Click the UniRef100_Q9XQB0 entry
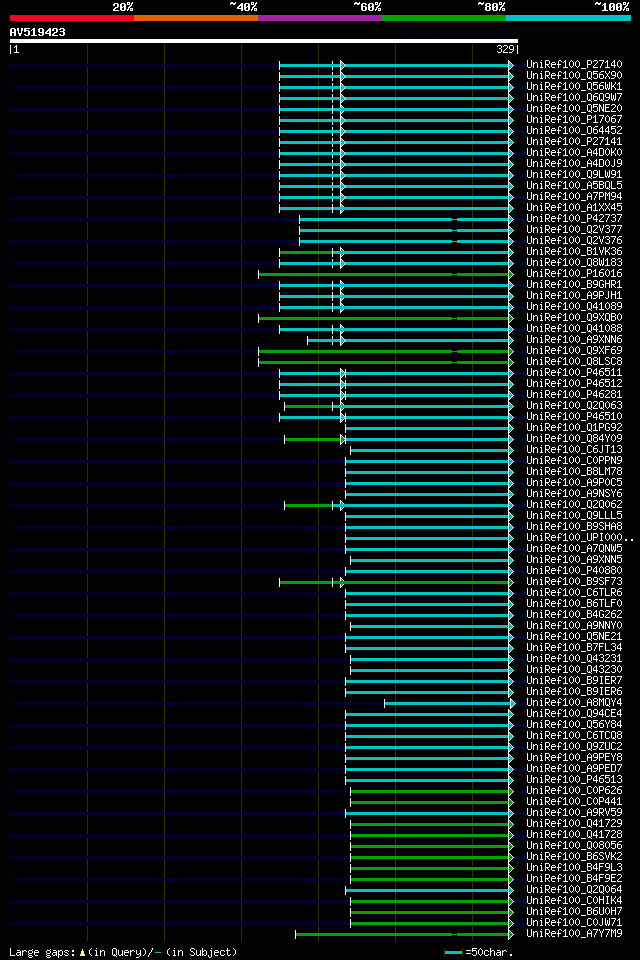This screenshot has width=640, height=960. [x=574, y=318]
